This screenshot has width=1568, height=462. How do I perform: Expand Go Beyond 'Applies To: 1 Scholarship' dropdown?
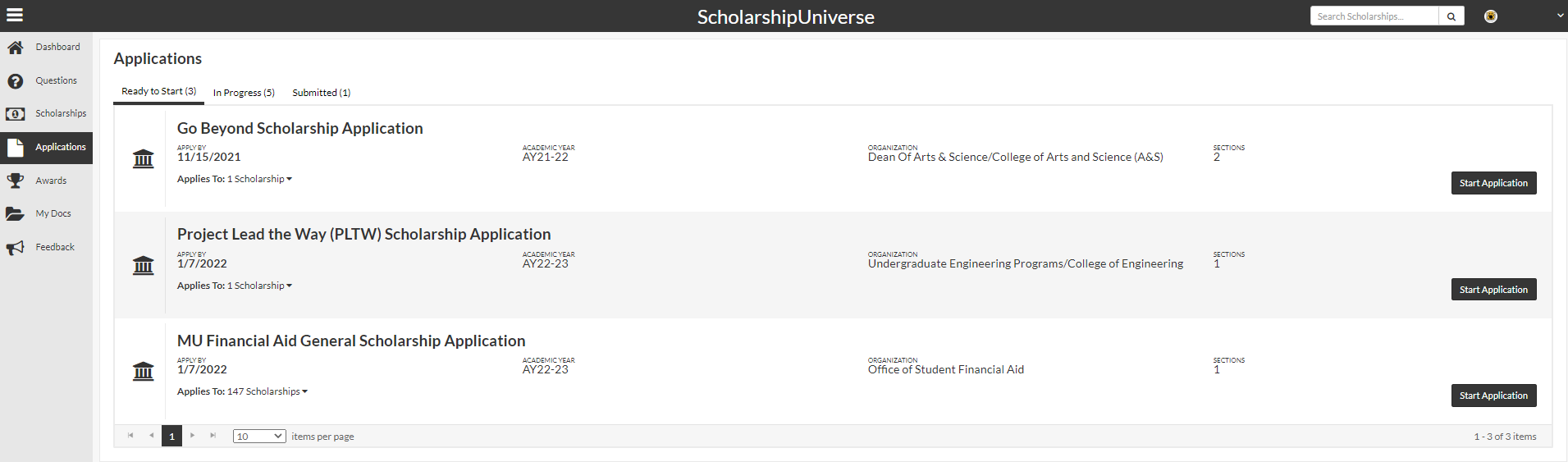pyautogui.click(x=259, y=179)
